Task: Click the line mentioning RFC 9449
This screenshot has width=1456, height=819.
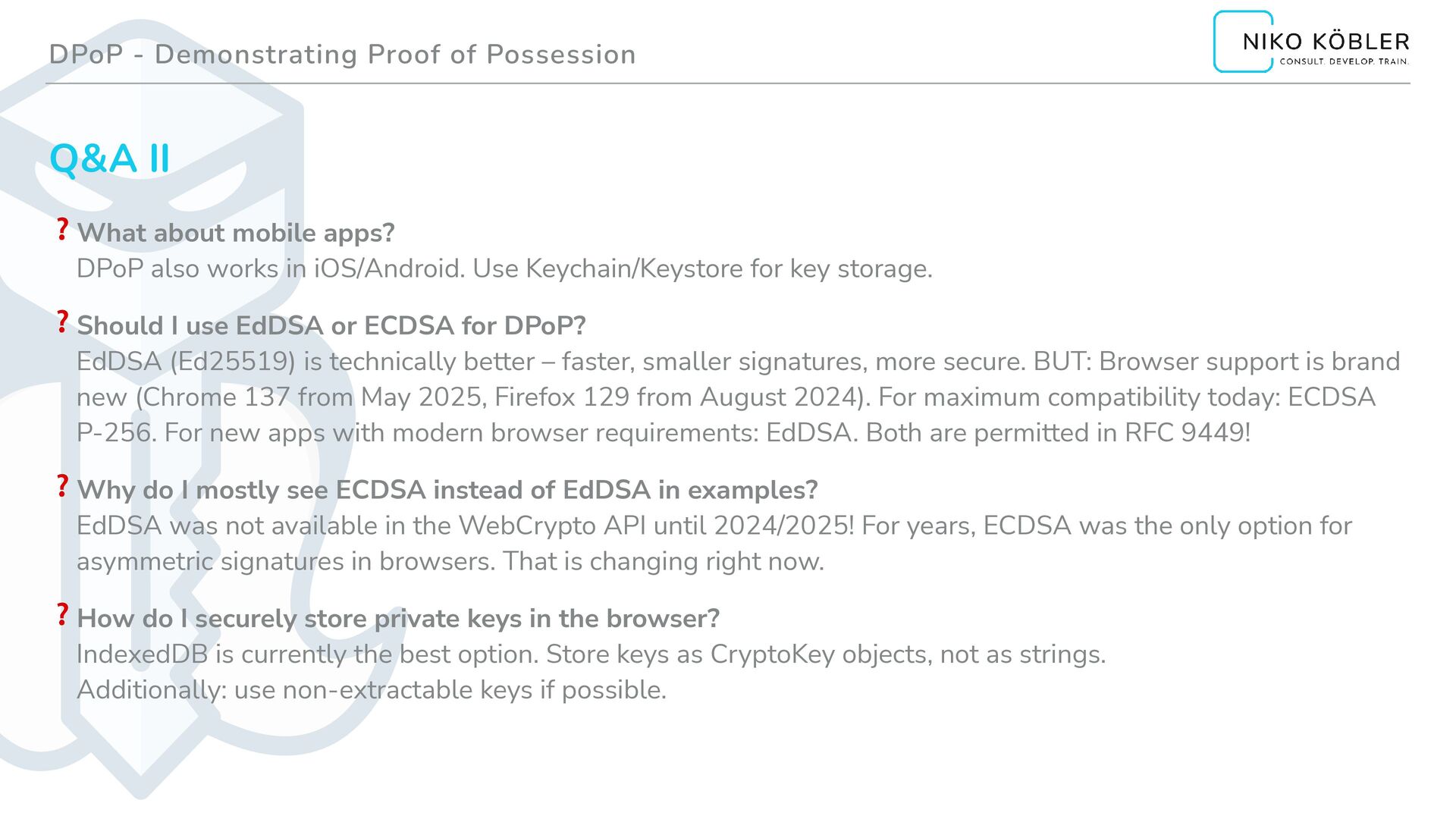Action: click(x=664, y=432)
